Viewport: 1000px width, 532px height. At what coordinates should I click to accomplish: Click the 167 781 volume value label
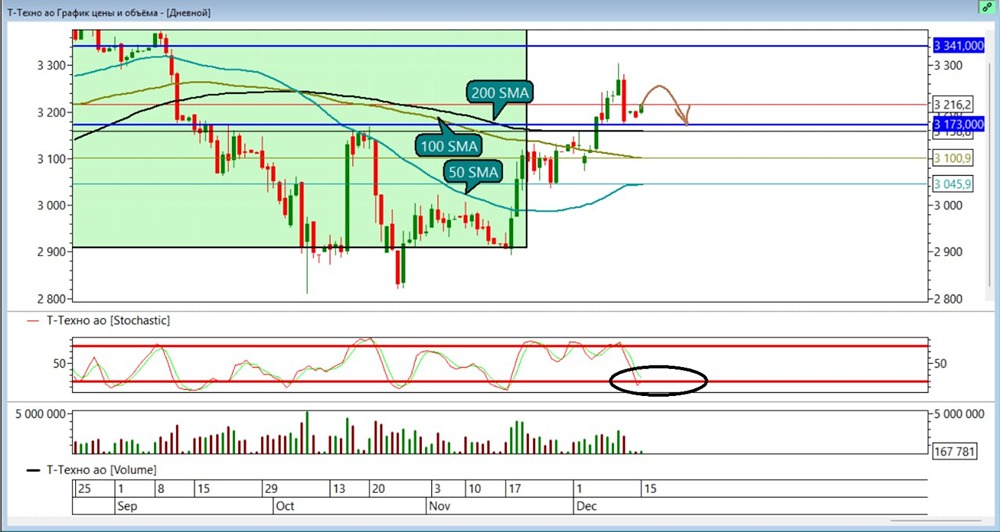(x=955, y=452)
